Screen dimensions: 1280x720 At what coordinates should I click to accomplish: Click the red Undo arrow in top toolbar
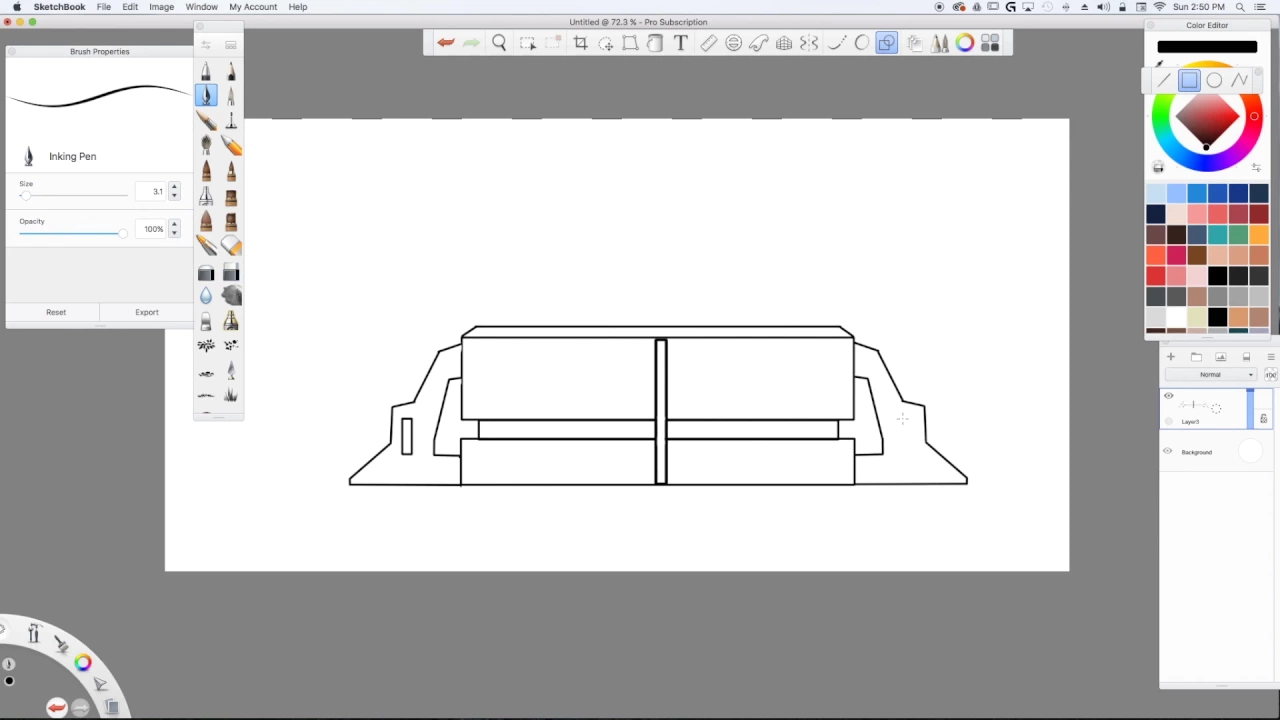pos(446,43)
